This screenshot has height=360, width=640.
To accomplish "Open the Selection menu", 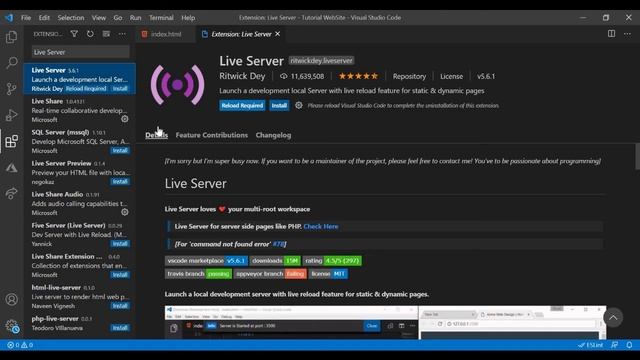I will pyautogui.click(x=71, y=18).
